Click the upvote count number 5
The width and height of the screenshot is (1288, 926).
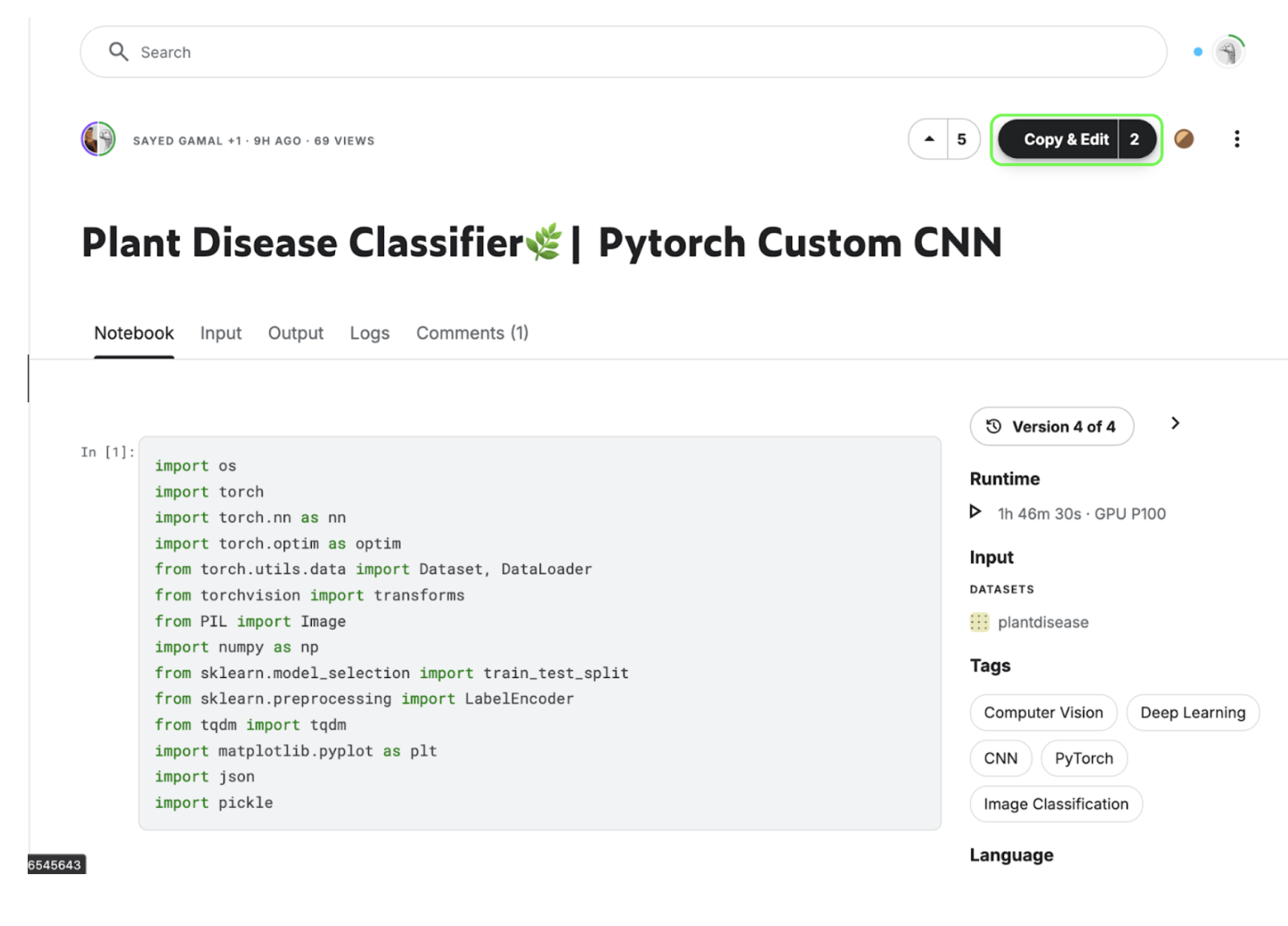pos(962,139)
